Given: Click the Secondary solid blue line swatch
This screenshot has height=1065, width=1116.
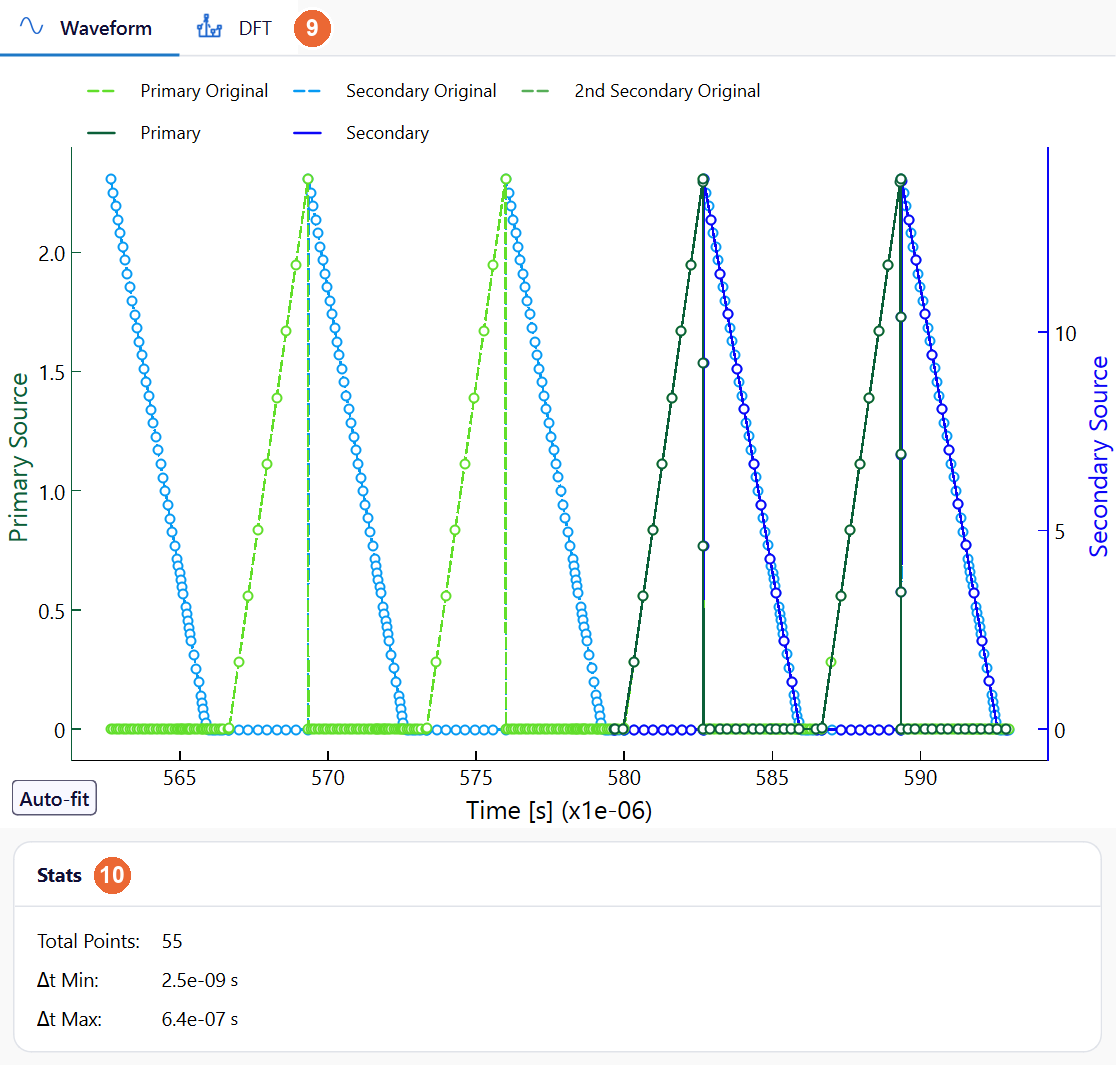Looking at the screenshot, I should coord(307,133).
